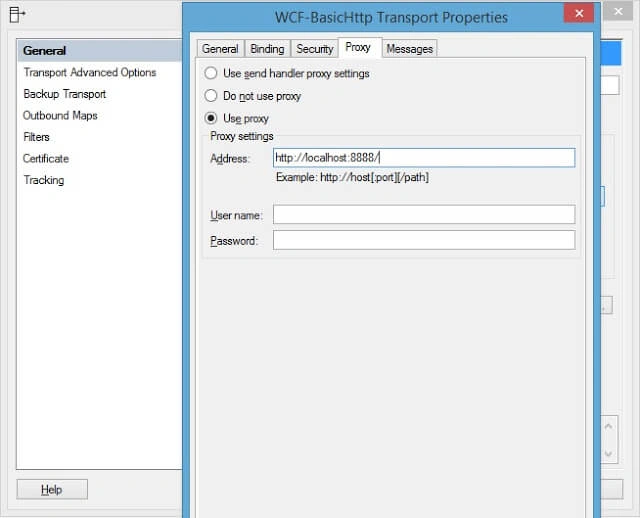
Task: Click scroll down arrow in background window
Action: pyautogui.click(x=608, y=454)
